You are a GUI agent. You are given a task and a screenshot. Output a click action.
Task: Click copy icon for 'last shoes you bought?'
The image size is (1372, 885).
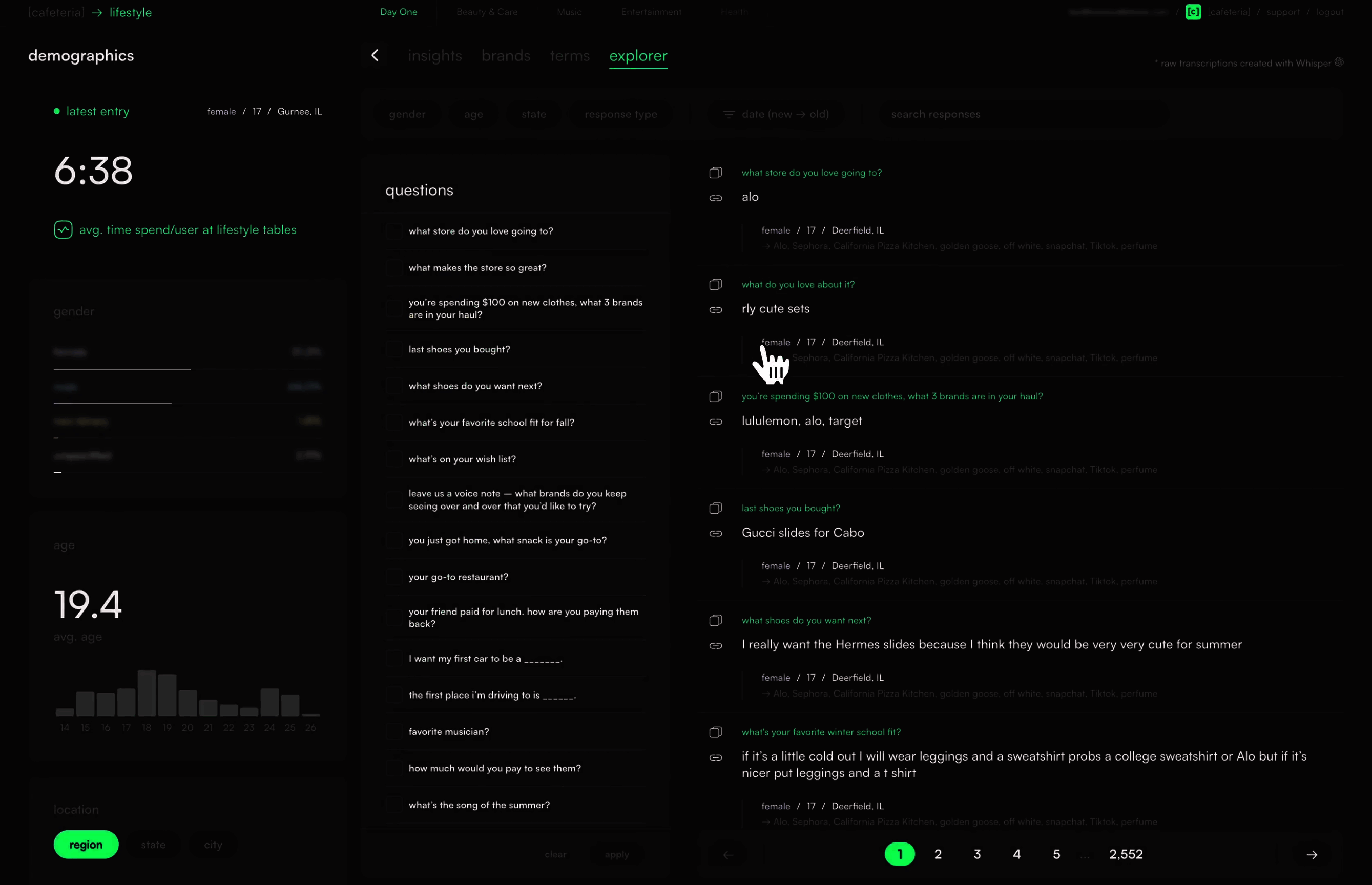715,508
